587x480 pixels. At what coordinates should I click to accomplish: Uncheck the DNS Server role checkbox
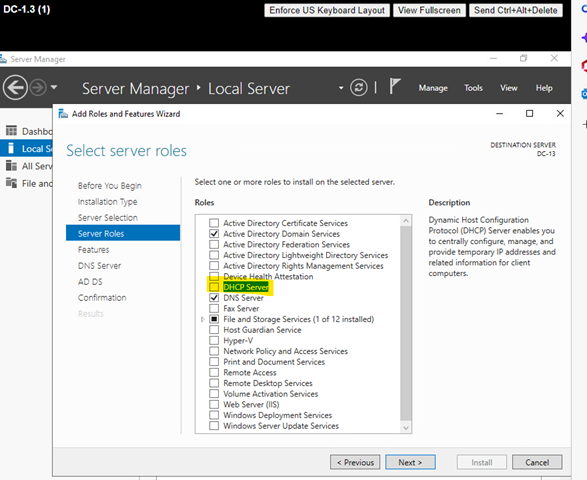point(214,298)
